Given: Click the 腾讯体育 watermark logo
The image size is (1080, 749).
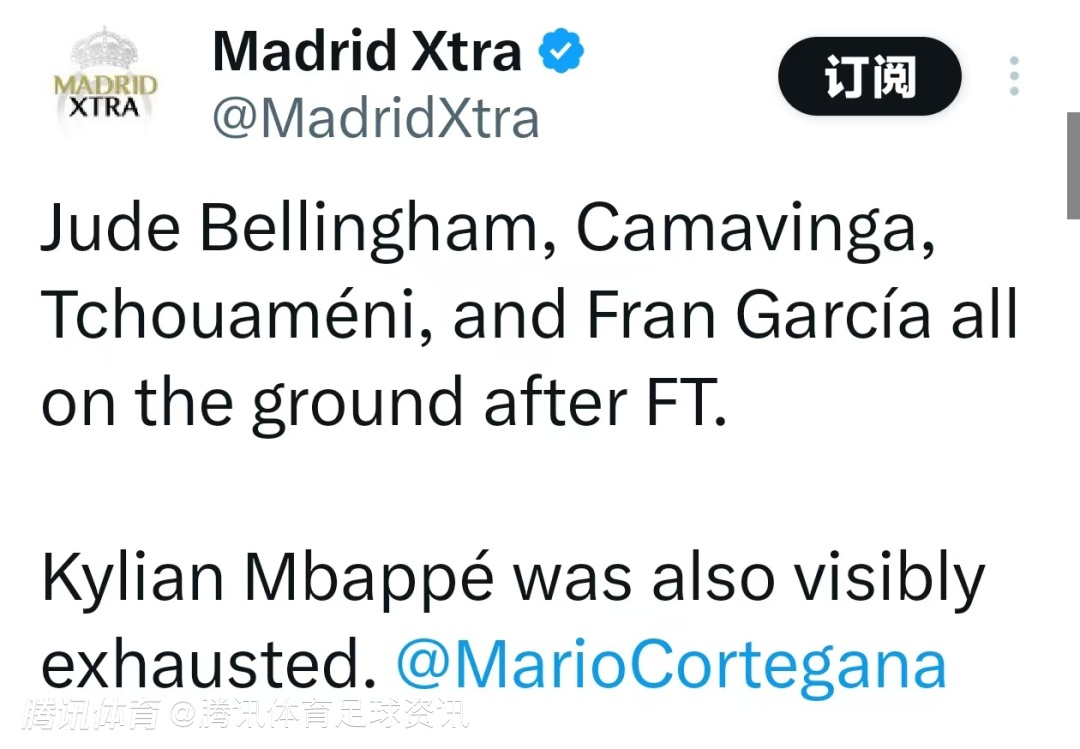Looking at the screenshot, I should click(94, 714).
